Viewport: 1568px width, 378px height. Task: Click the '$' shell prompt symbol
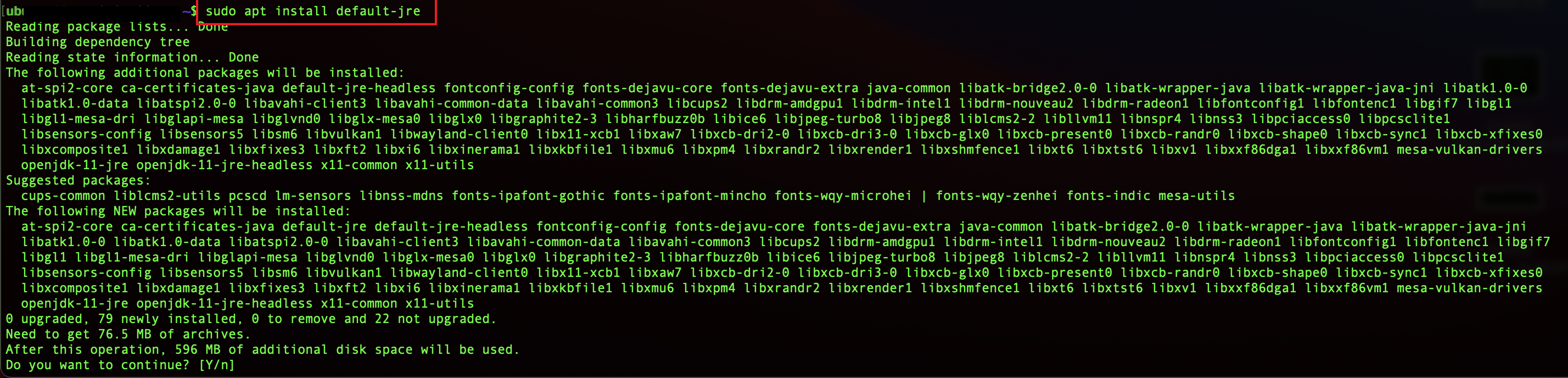(194, 12)
